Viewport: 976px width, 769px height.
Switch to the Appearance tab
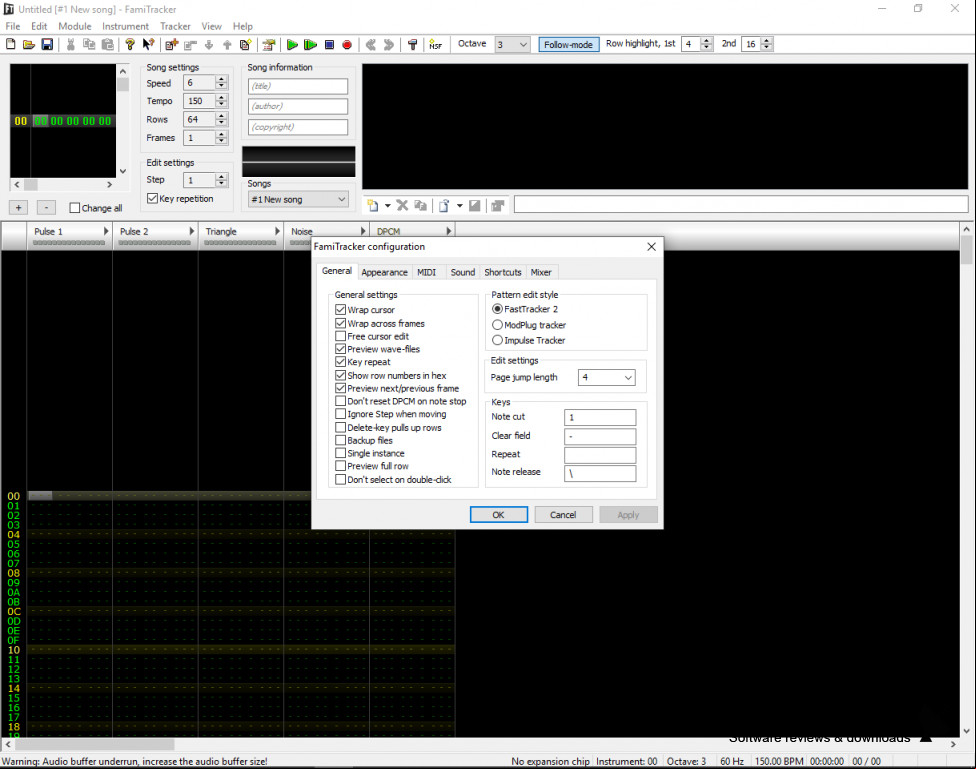[385, 272]
